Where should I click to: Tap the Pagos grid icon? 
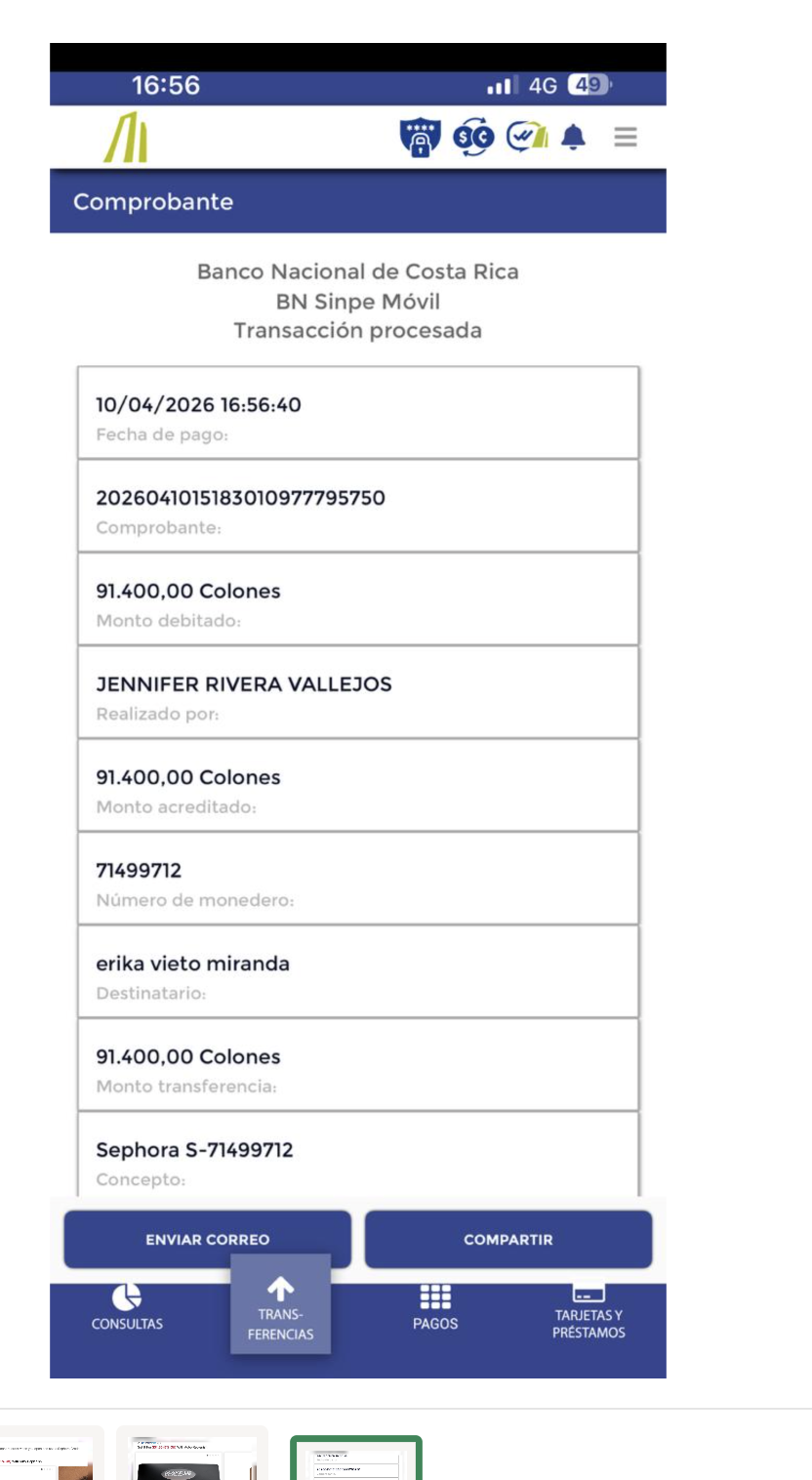pos(435,1296)
